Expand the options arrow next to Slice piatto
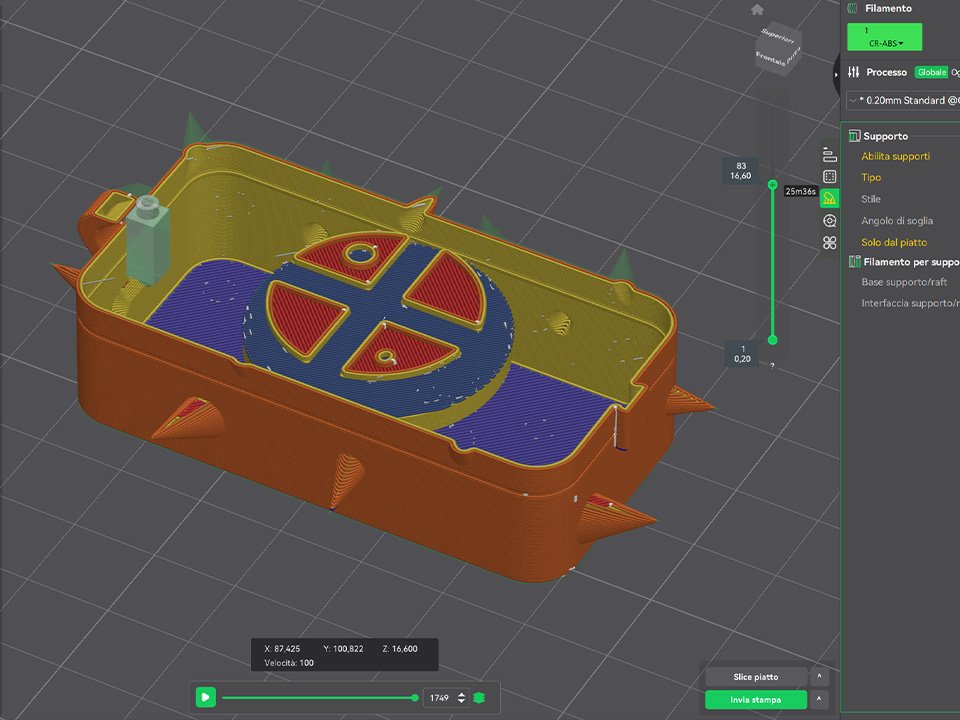 pyautogui.click(x=819, y=677)
